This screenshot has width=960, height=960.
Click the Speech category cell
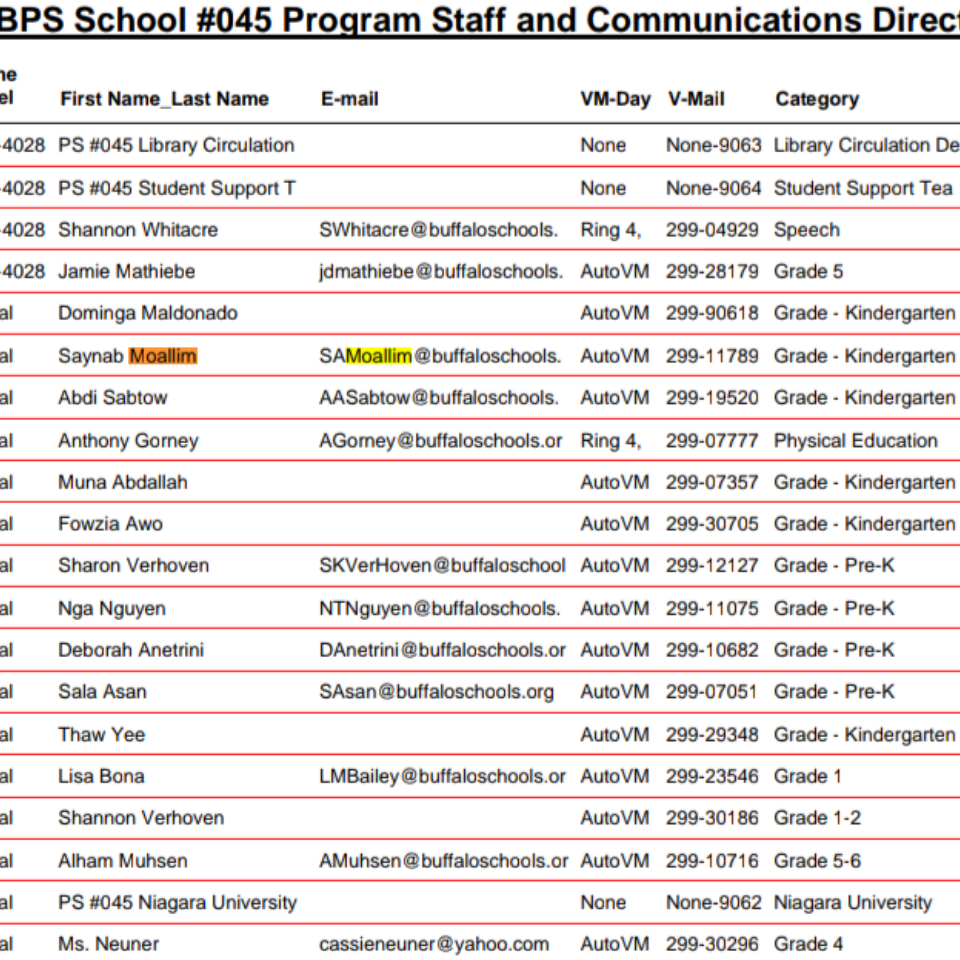(807, 230)
